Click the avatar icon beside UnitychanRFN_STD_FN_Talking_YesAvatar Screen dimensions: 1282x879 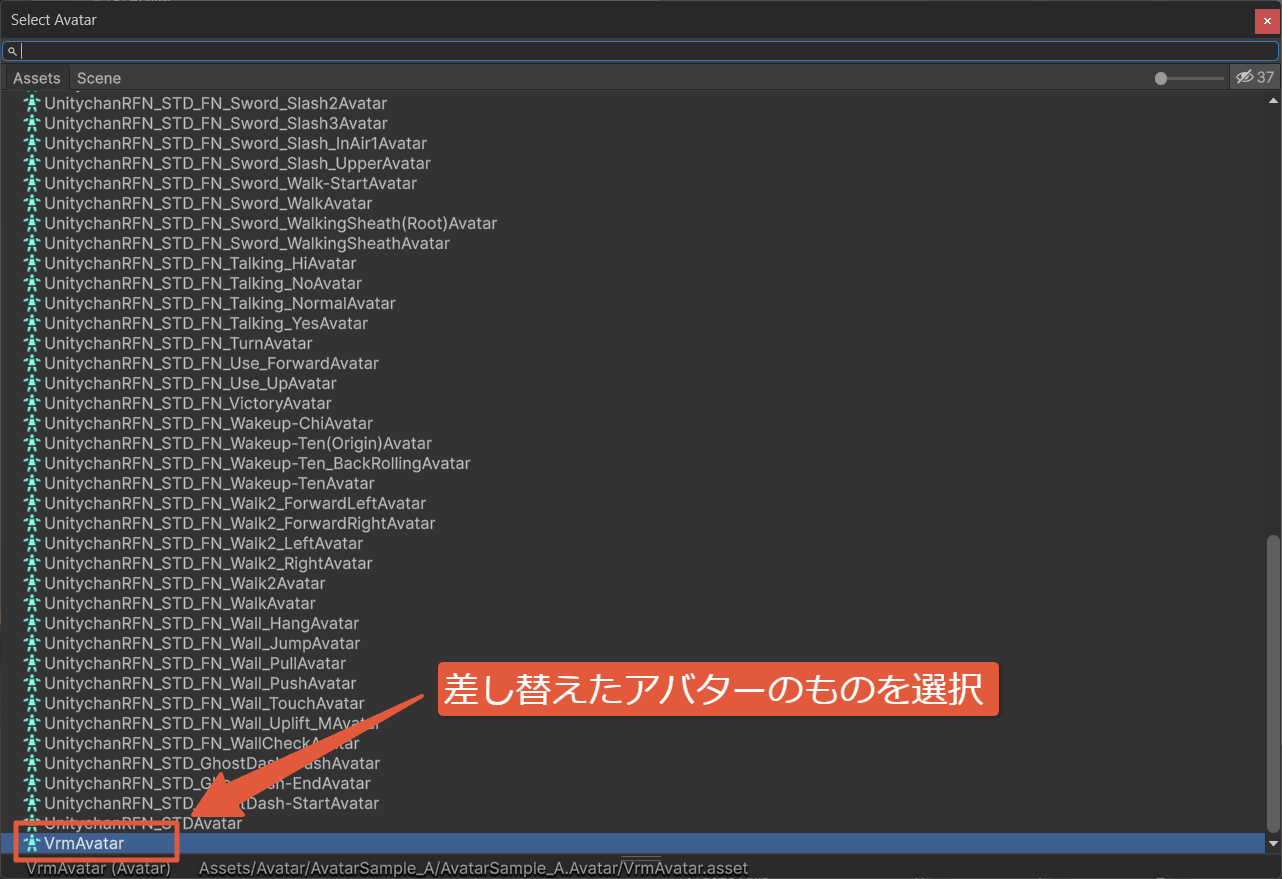coord(32,323)
